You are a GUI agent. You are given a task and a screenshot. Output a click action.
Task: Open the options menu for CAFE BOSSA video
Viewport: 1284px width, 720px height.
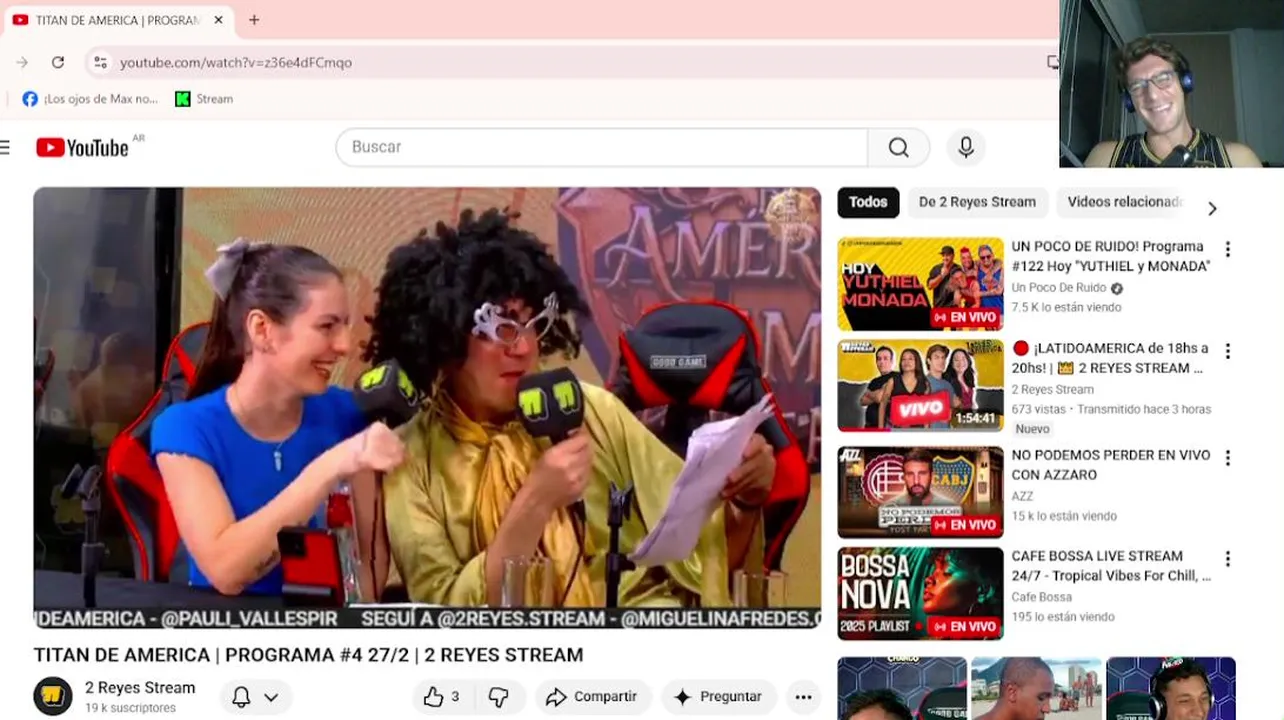1228,559
